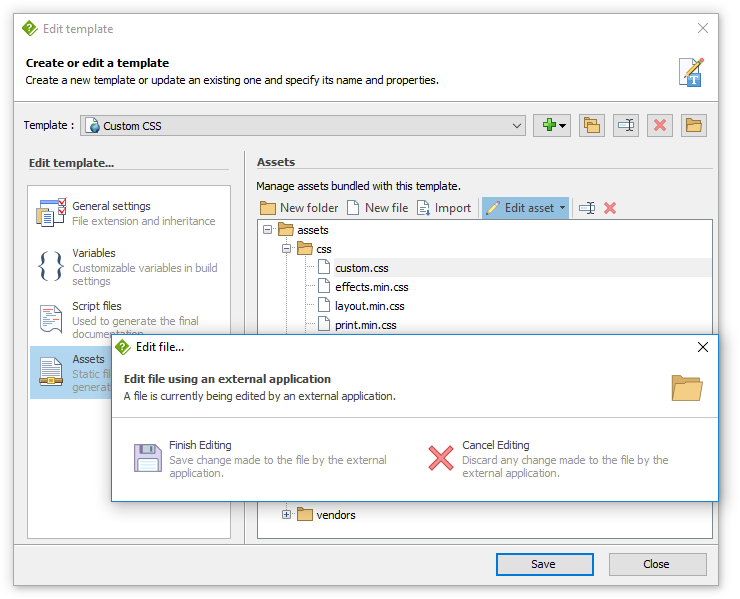
Task: Click the file icon beside layout.min.css
Action: pos(324,305)
